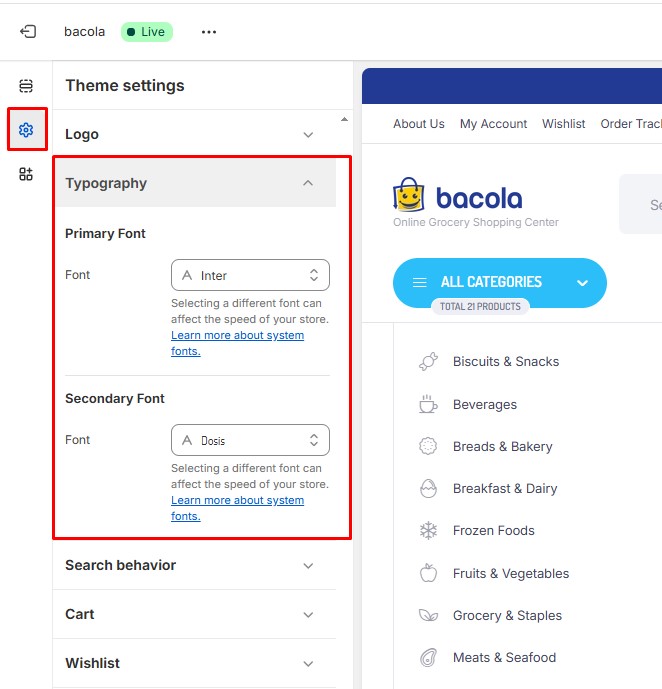The width and height of the screenshot is (662, 689).
Task: Open the Sections sidebar icon
Action: pyautogui.click(x=26, y=86)
